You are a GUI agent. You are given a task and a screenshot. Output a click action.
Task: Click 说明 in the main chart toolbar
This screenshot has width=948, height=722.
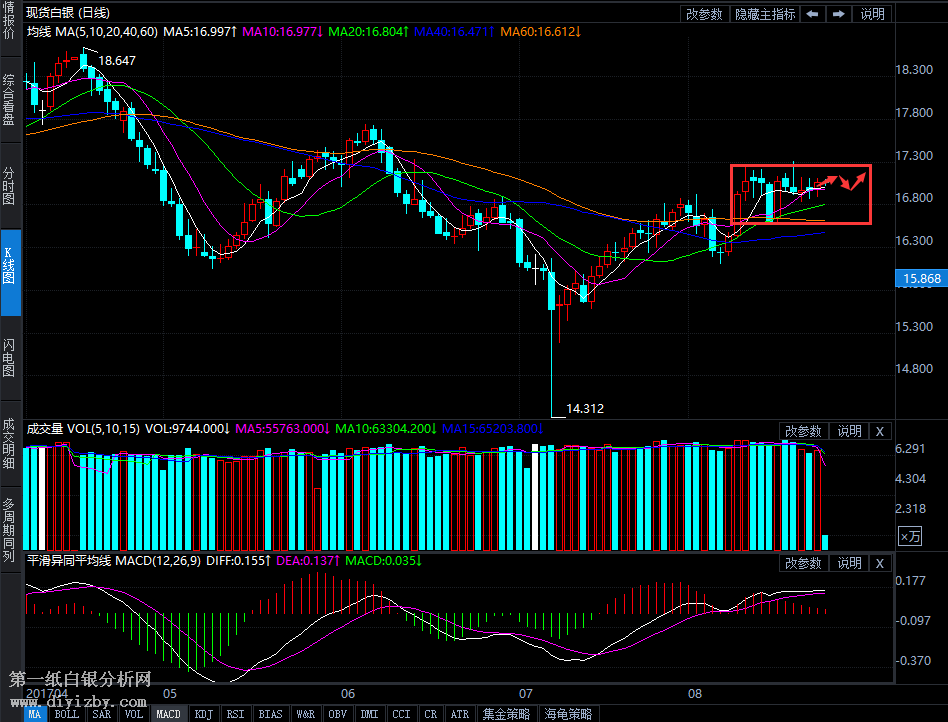872,14
